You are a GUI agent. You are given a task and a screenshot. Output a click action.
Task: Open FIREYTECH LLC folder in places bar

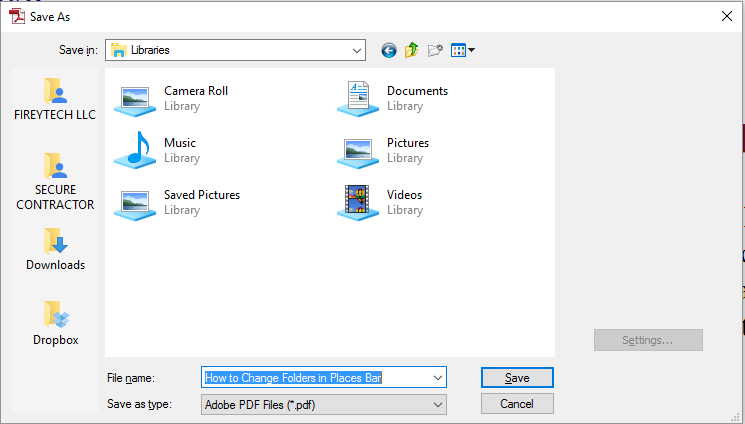[55, 99]
